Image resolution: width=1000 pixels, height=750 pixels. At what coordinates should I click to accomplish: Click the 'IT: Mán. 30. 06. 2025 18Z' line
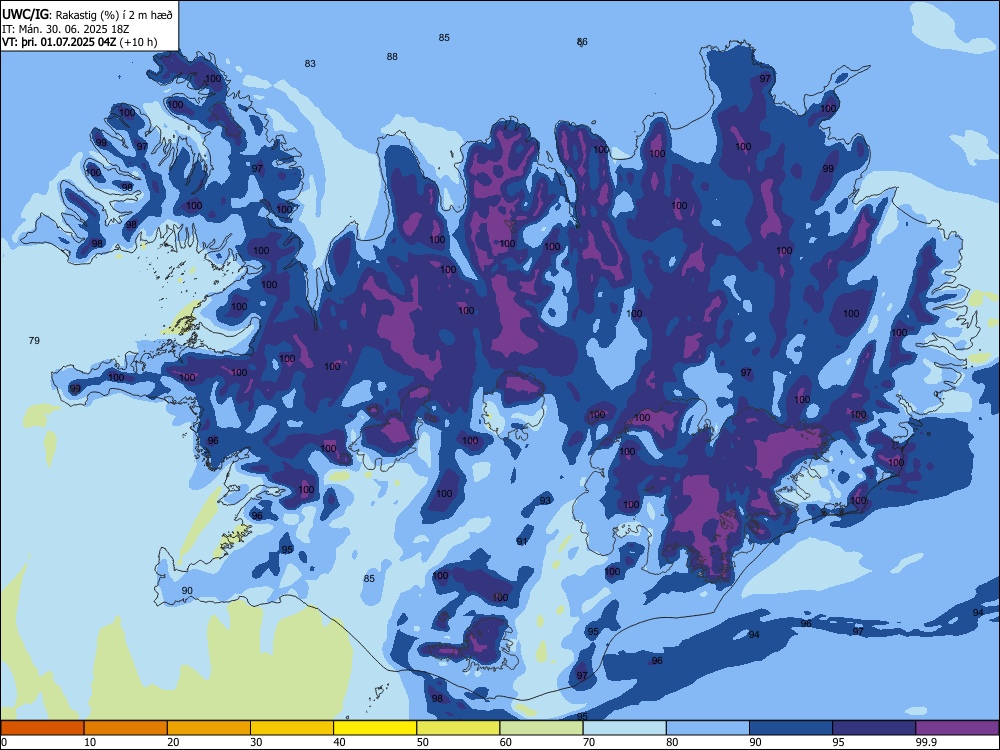(x=66, y=29)
